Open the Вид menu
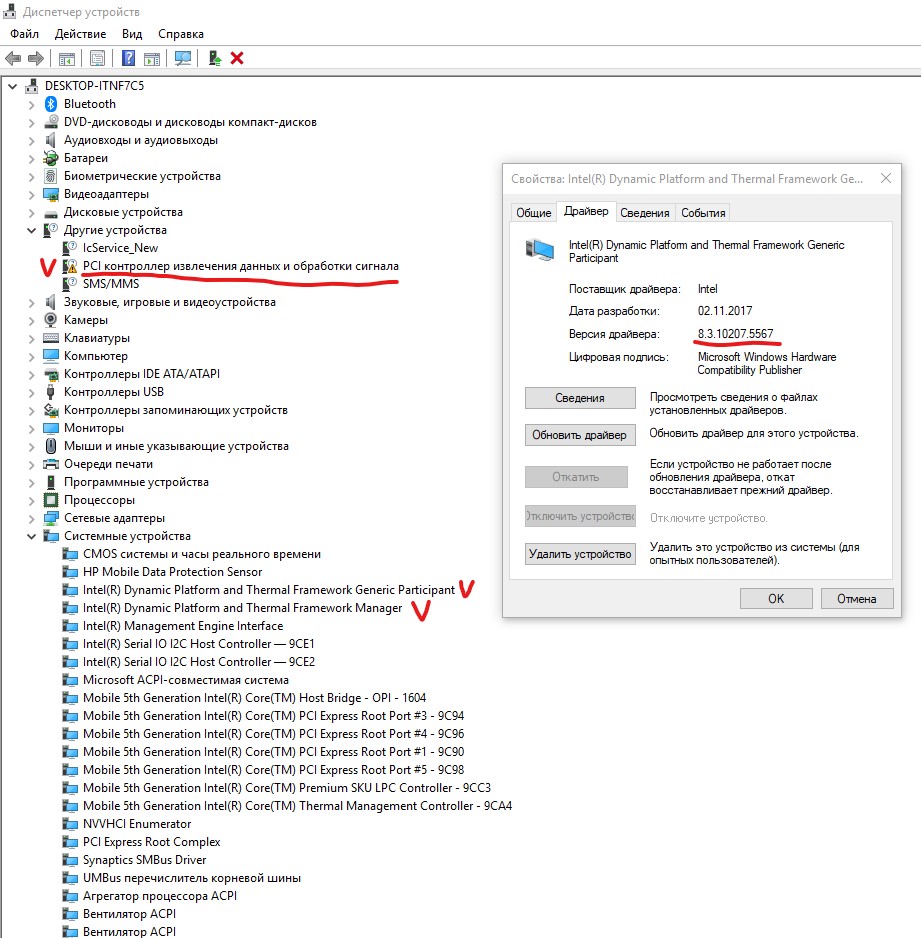The height and width of the screenshot is (938, 921). click(132, 34)
